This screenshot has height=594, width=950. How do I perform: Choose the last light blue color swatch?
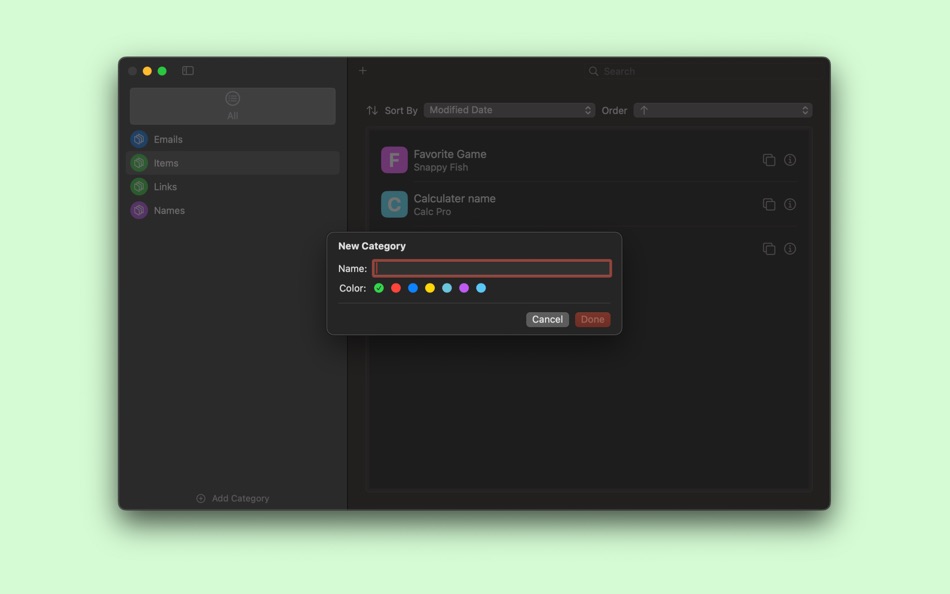coord(480,288)
